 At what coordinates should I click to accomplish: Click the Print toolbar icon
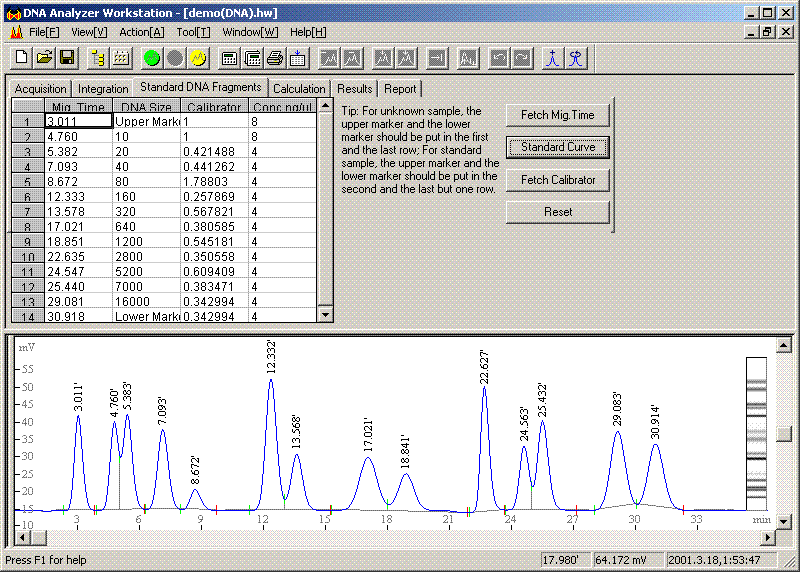(274, 58)
